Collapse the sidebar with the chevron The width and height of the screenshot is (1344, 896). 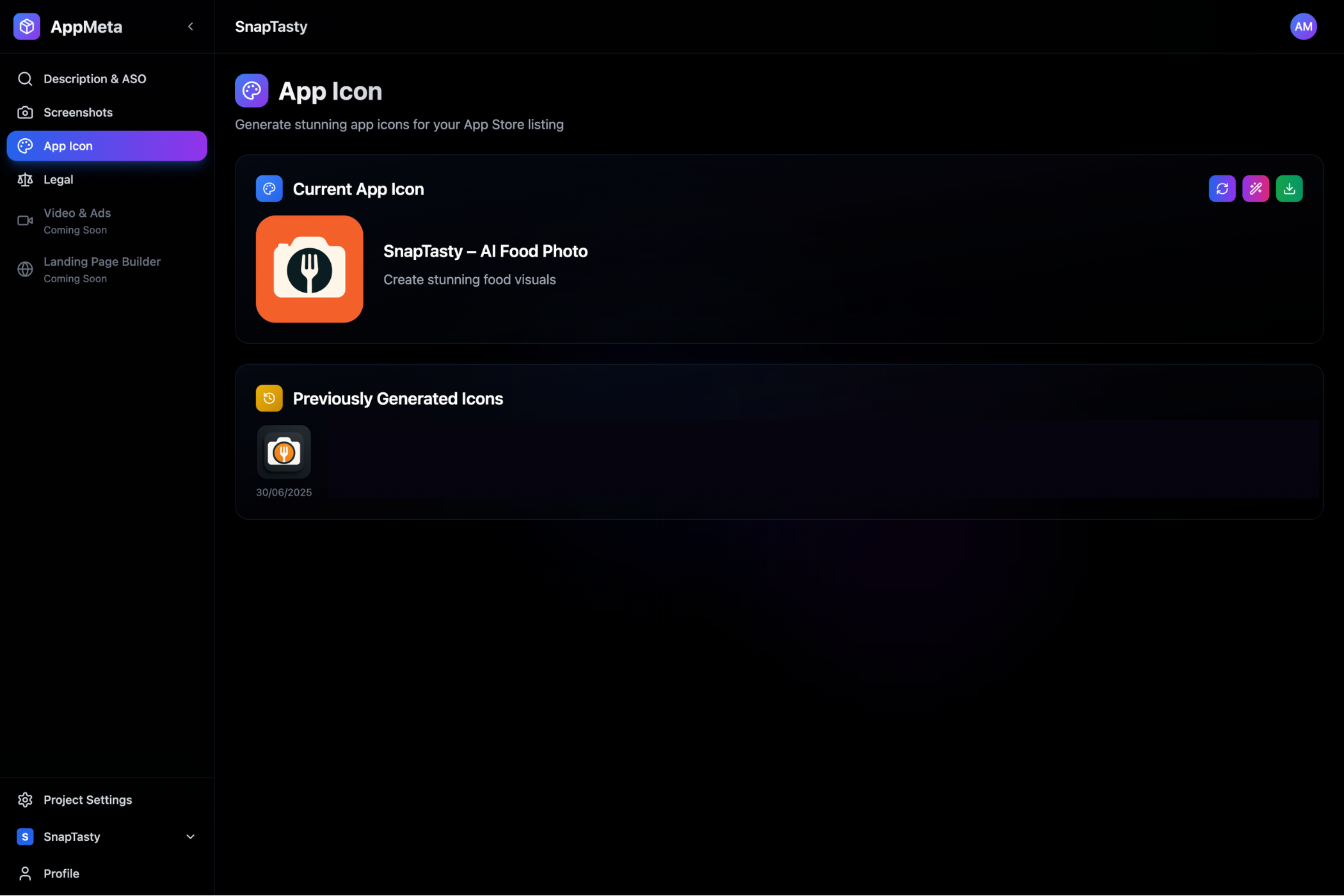coord(190,27)
